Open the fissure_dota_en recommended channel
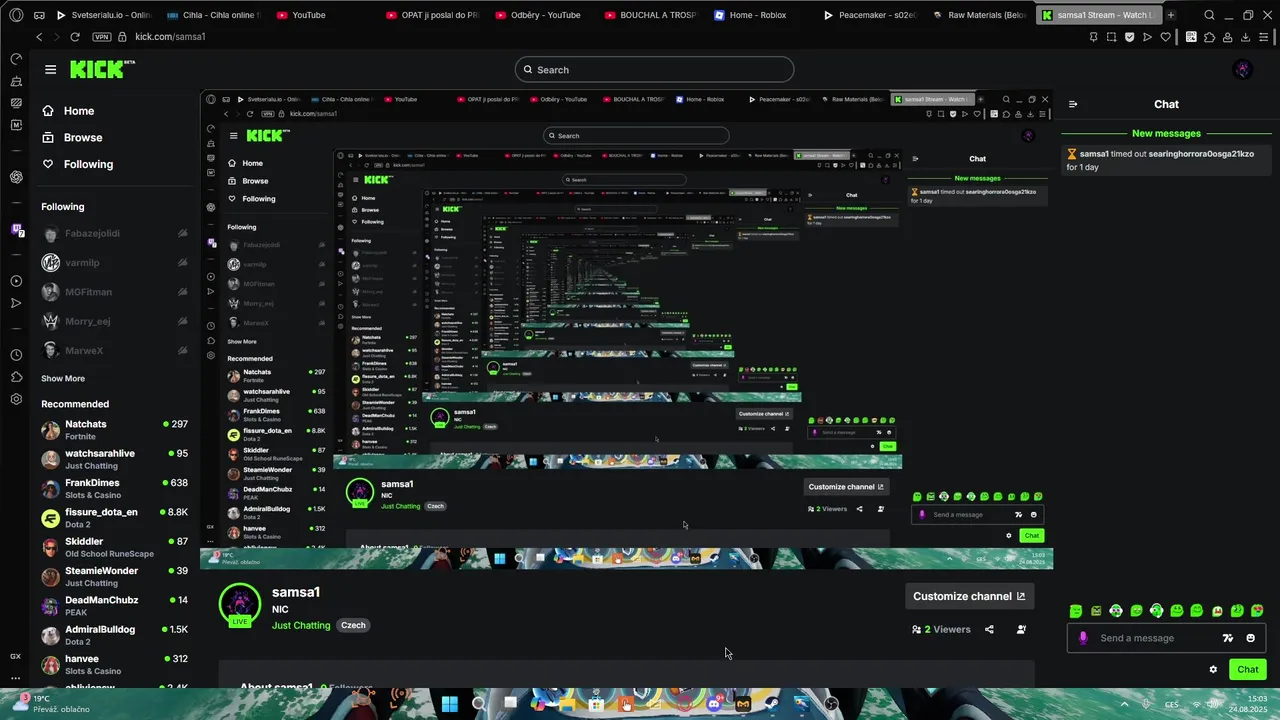1280x720 pixels. [x=114, y=518]
